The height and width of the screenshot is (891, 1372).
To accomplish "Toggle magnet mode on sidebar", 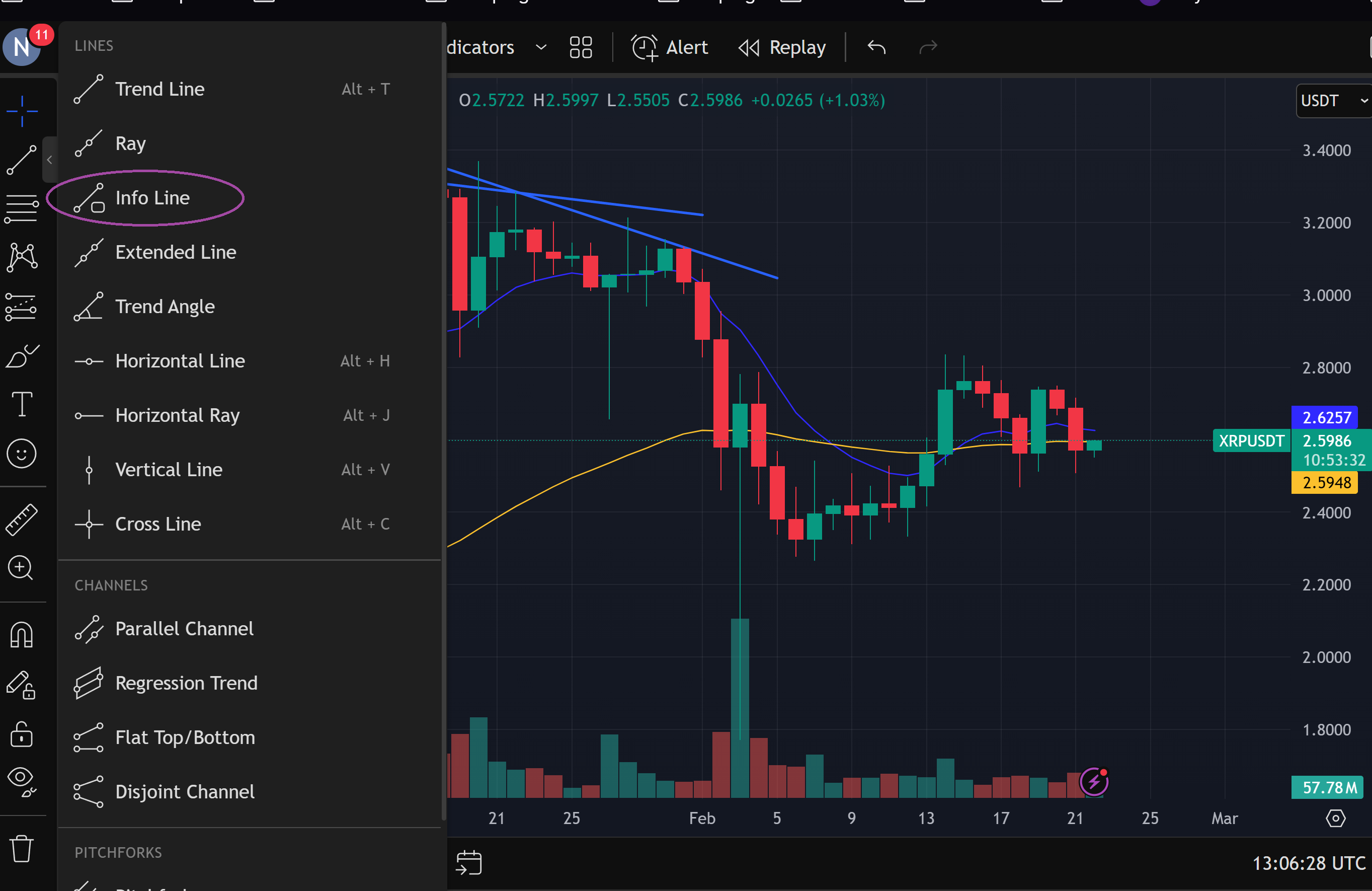I will 22,634.
